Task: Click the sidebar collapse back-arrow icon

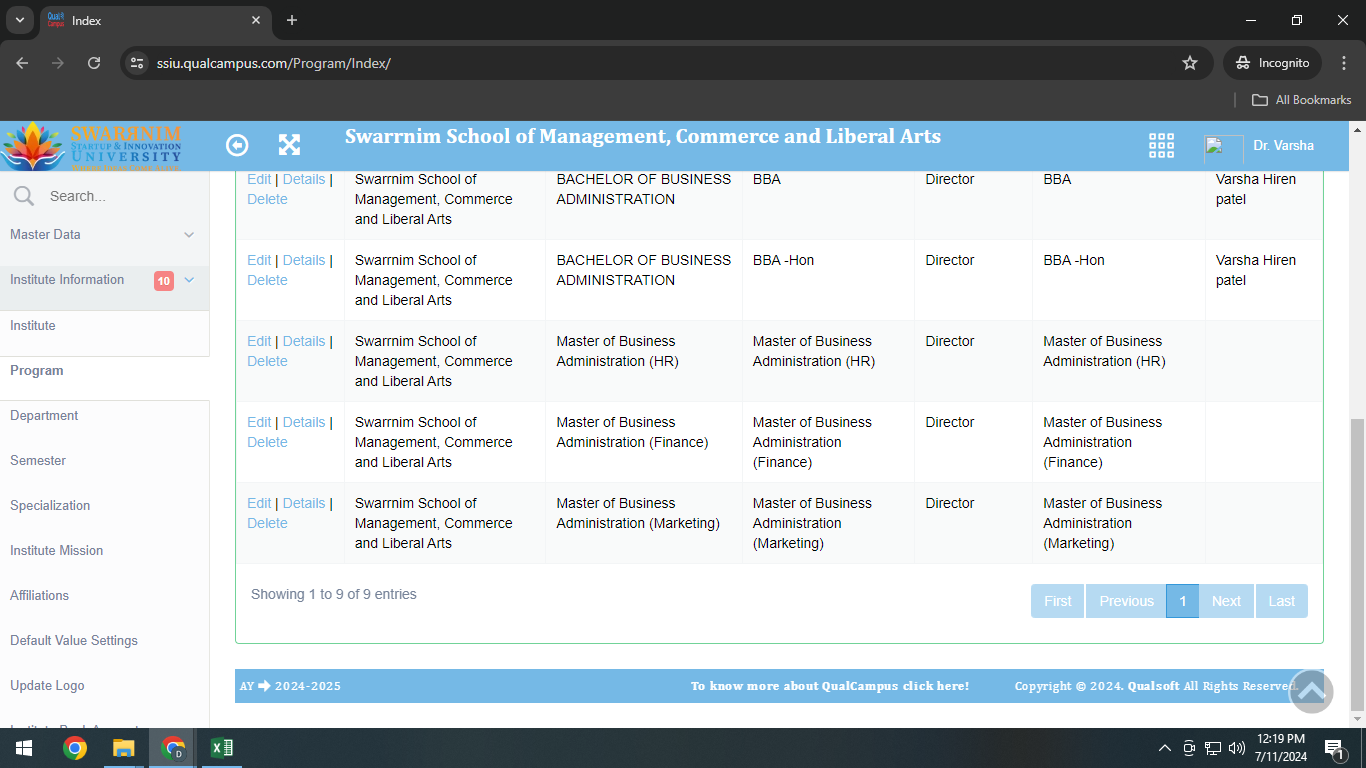Action: click(x=237, y=145)
